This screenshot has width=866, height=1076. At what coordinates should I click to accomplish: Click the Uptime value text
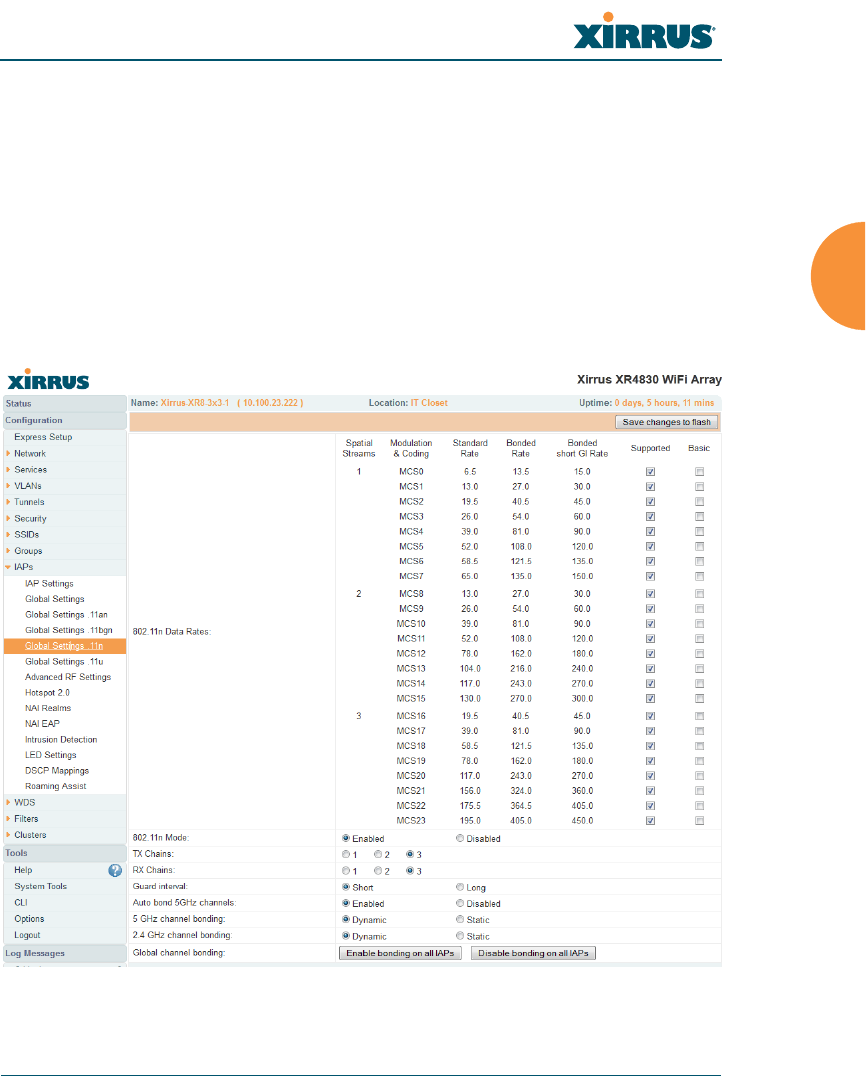click(x=664, y=403)
